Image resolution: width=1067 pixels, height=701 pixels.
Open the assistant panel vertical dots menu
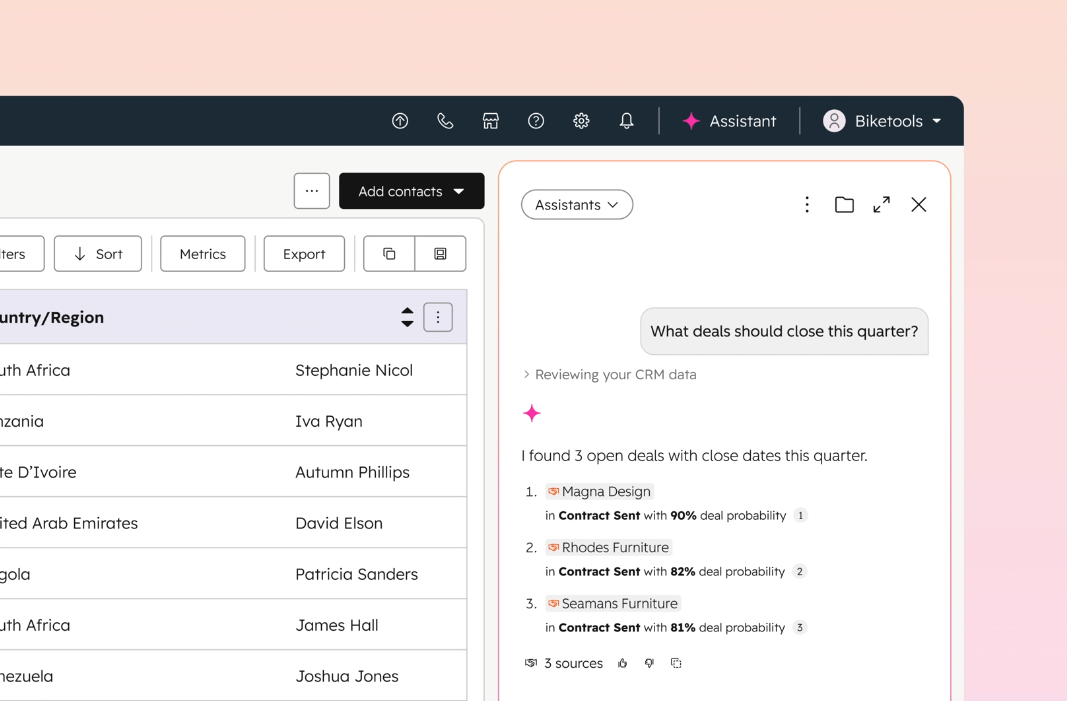(807, 205)
